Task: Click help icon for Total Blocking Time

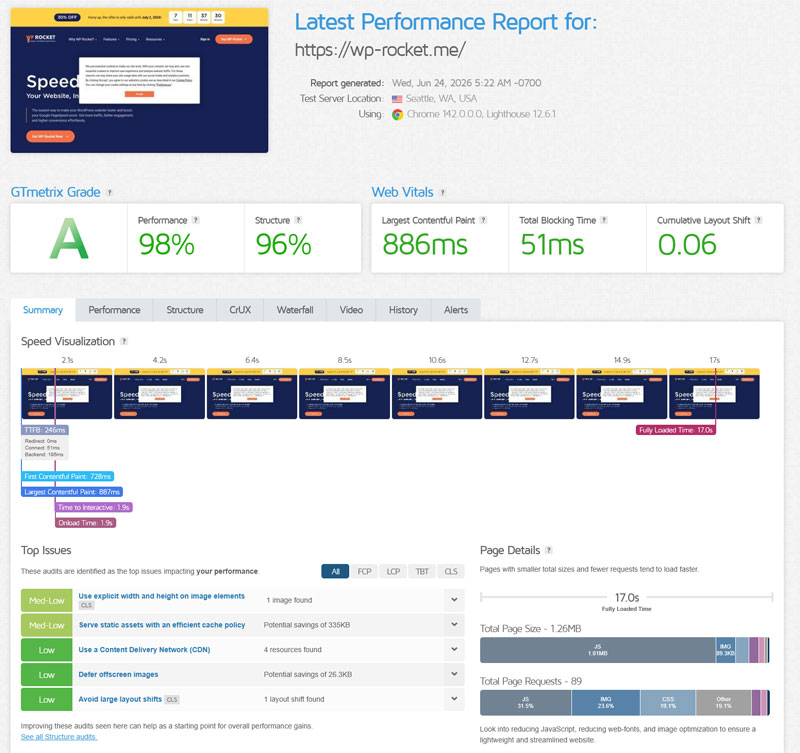Action: point(604,220)
